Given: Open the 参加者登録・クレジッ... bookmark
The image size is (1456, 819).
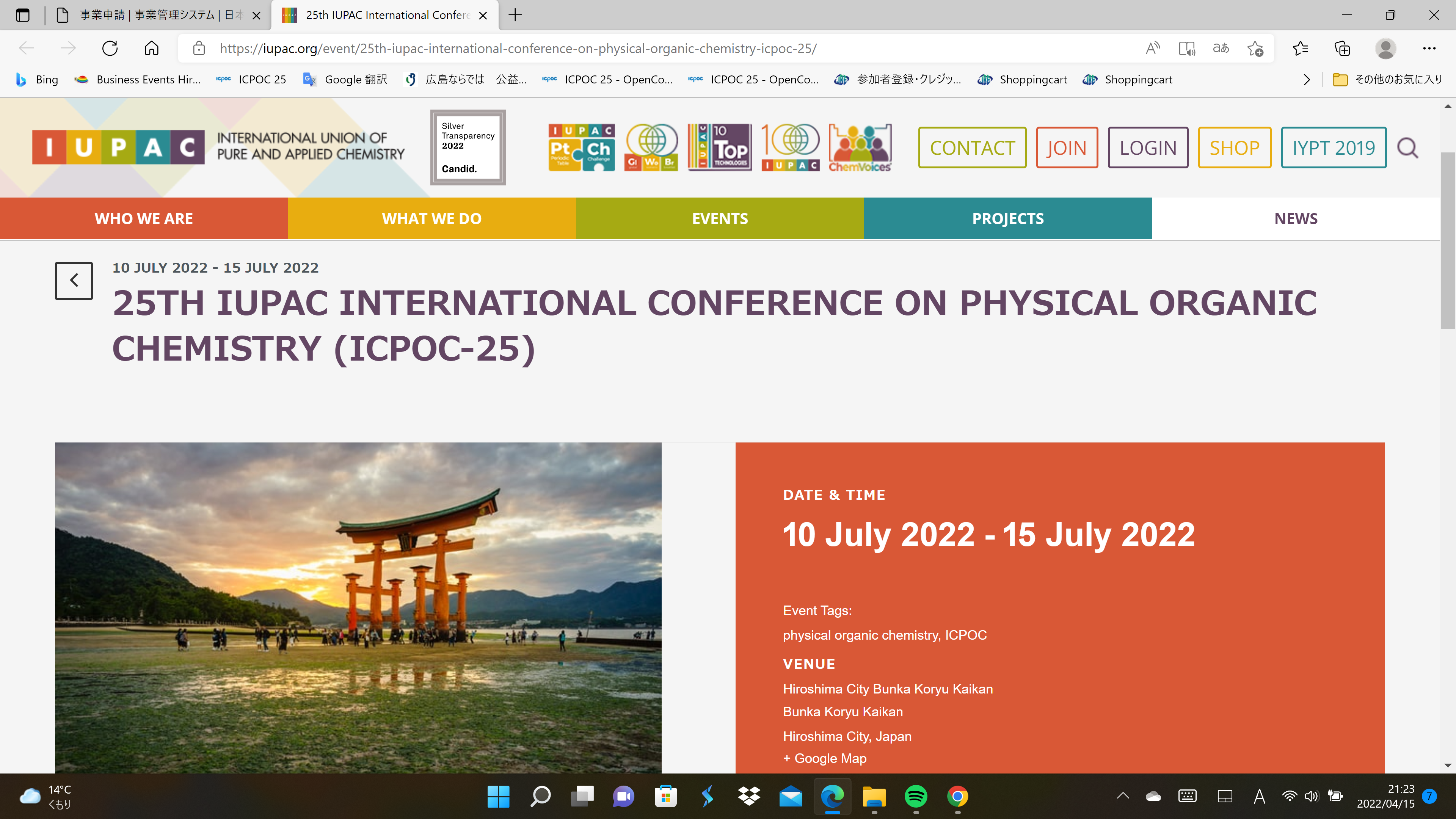Looking at the screenshot, I should click(897, 80).
